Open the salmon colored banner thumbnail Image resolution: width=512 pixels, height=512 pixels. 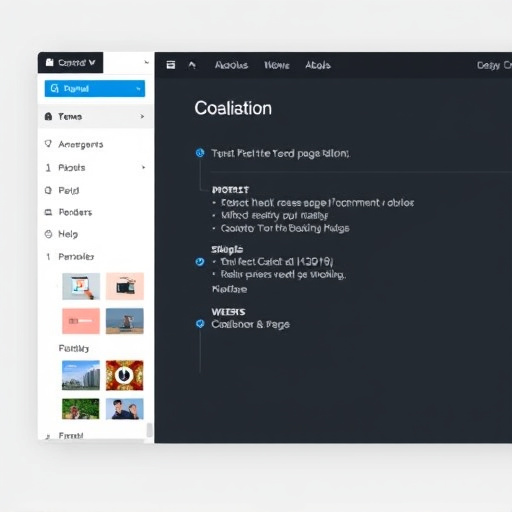[81, 321]
